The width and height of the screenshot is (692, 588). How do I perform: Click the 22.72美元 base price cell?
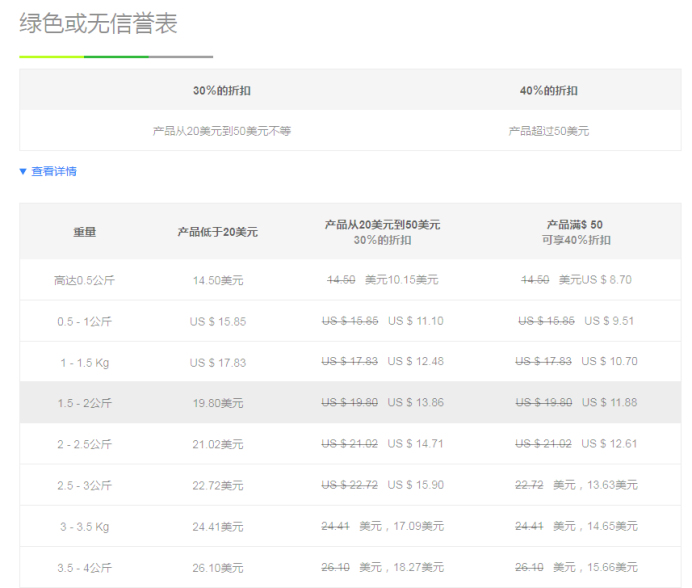click(x=218, y=486)
